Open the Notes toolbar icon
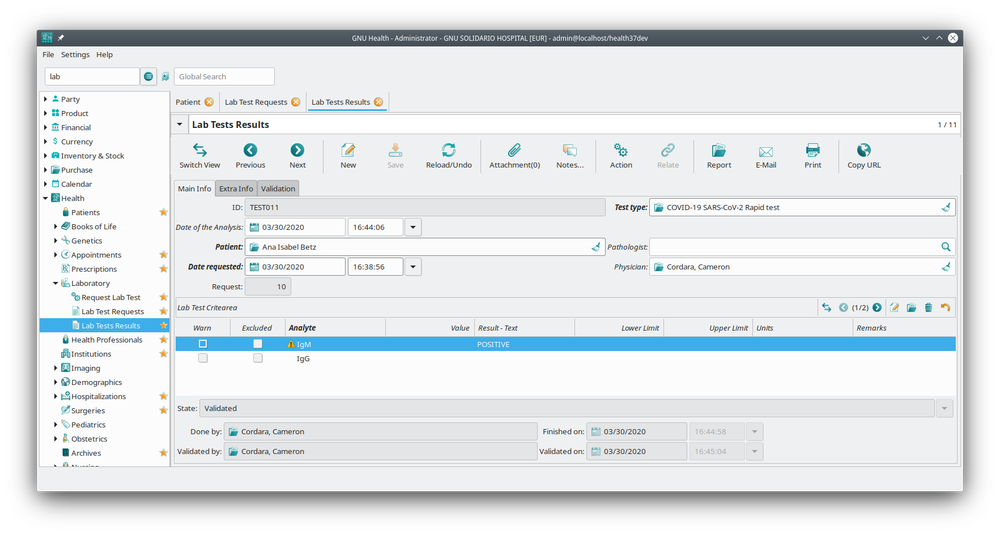The image size is (1000, 535). (x=570, y=150)
